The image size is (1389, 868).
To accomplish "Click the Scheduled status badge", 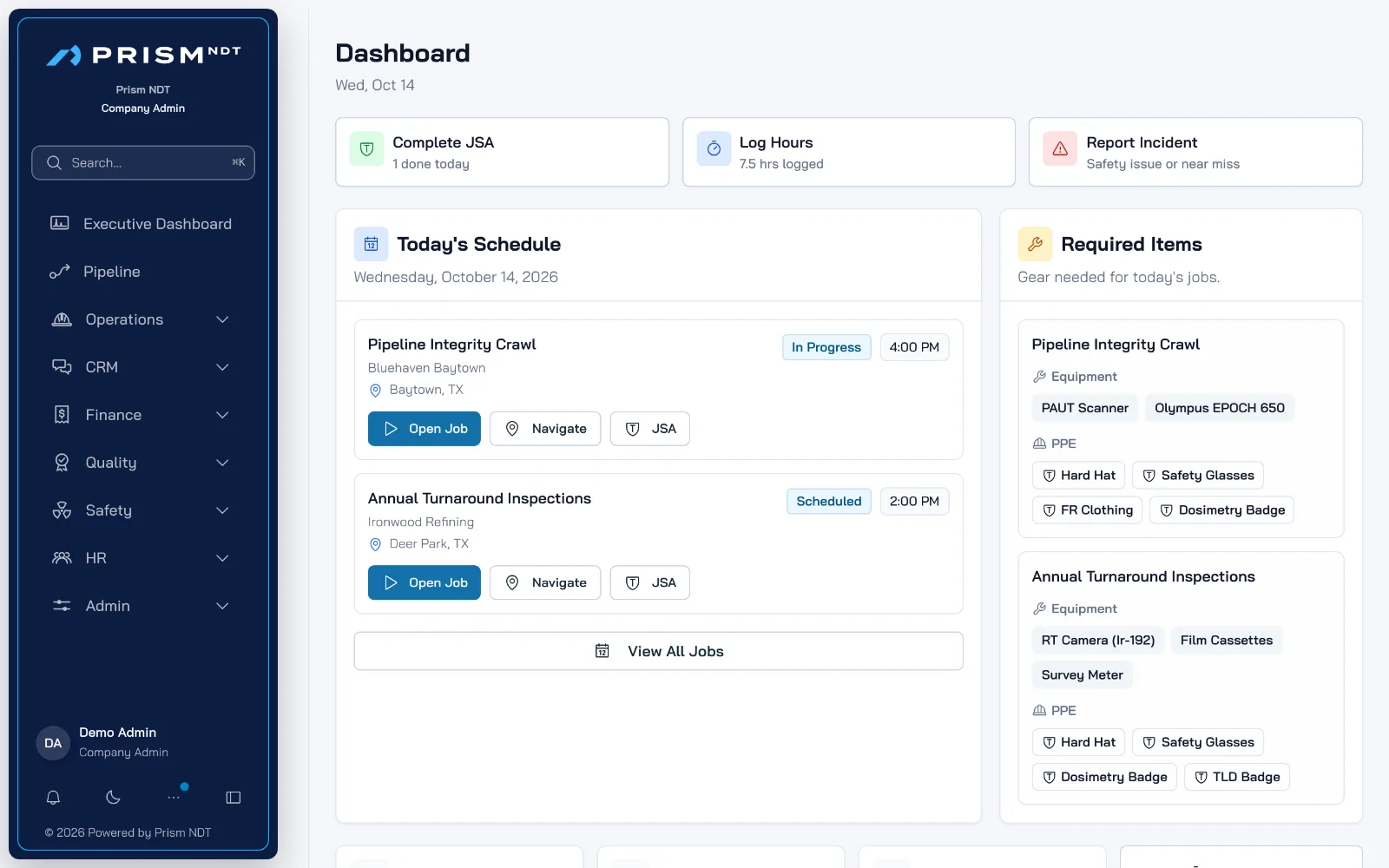I will point(829,502).
